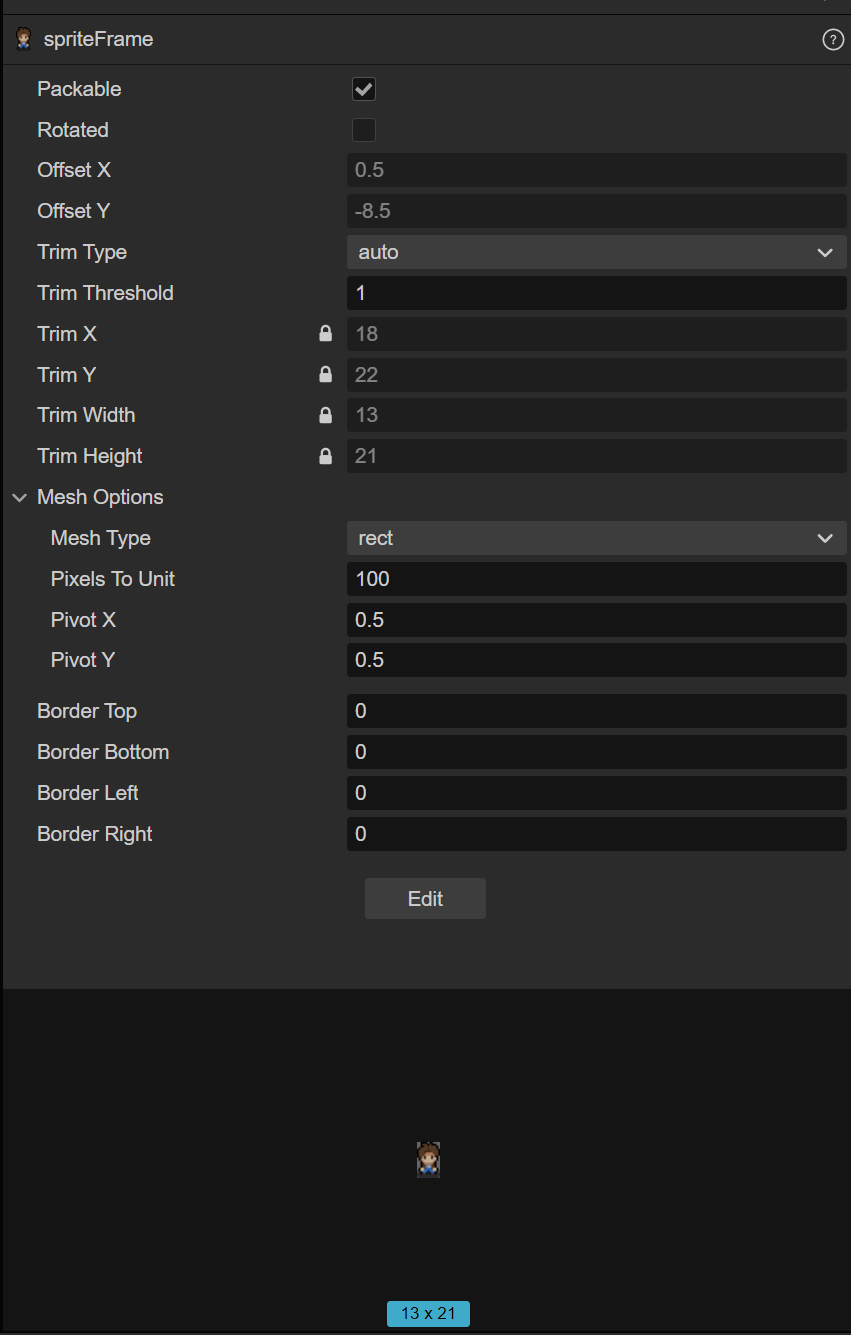Click the spriteFrame character icon in header

[23, 40]
